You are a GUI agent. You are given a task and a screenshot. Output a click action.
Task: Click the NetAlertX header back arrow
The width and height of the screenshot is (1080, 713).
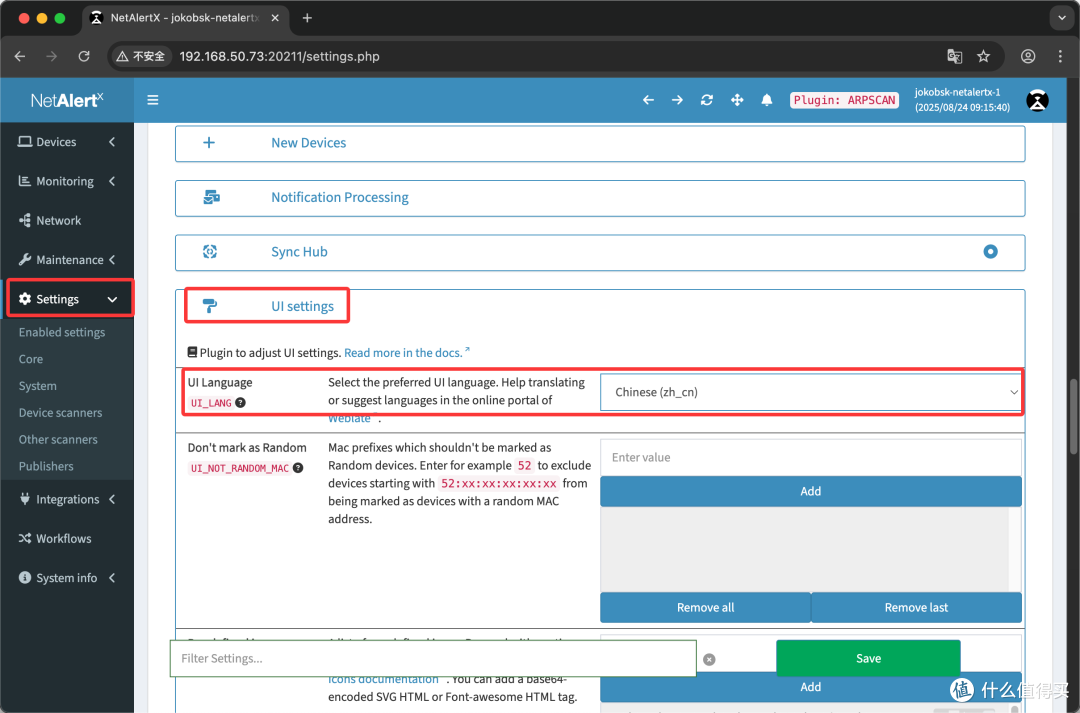(648, 100)
